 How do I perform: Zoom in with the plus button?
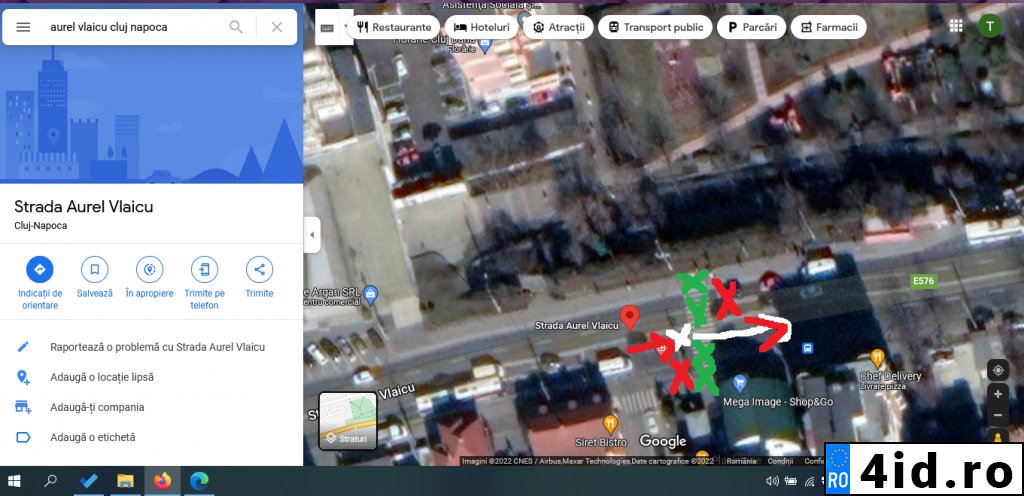point(998,394)
